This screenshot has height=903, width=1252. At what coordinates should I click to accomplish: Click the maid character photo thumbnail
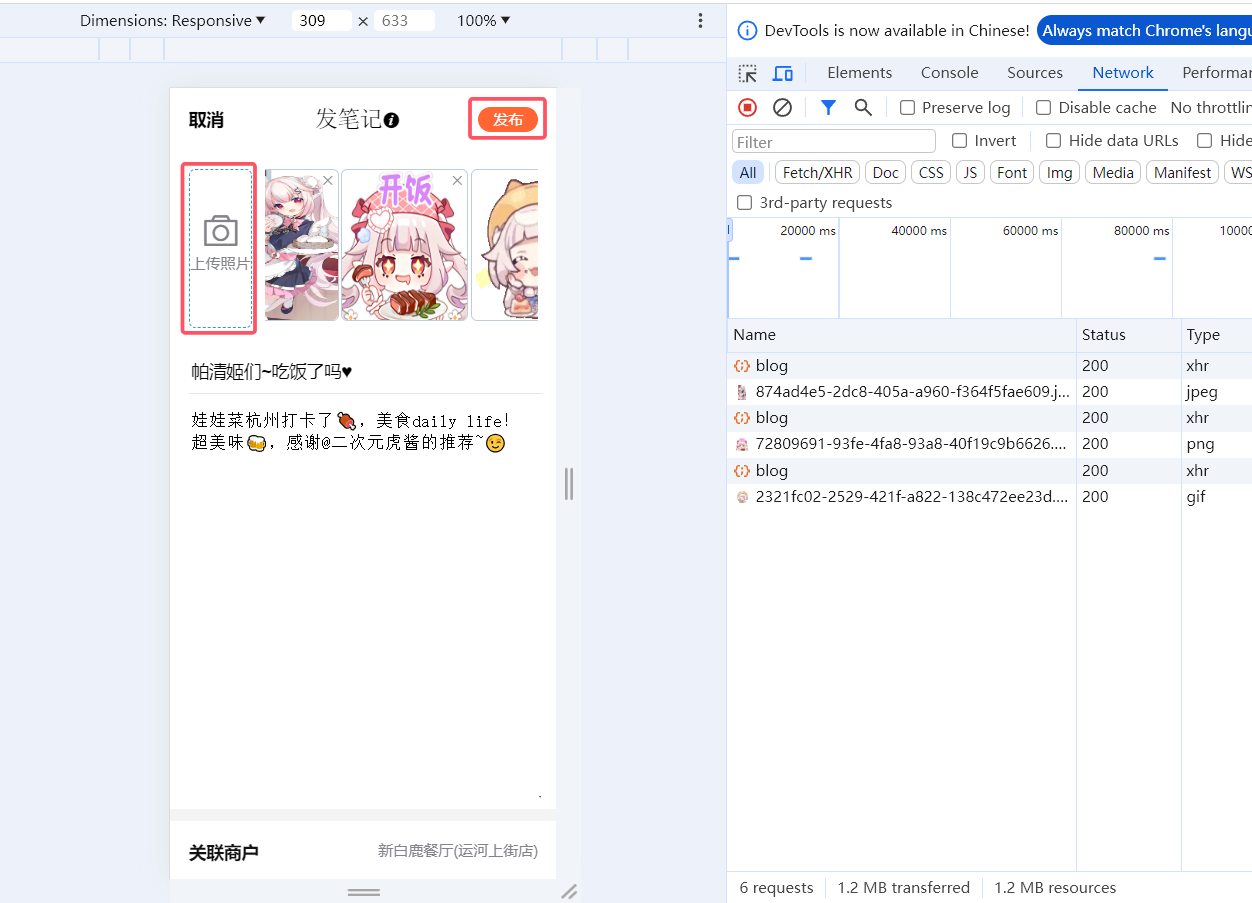[301, 244]
